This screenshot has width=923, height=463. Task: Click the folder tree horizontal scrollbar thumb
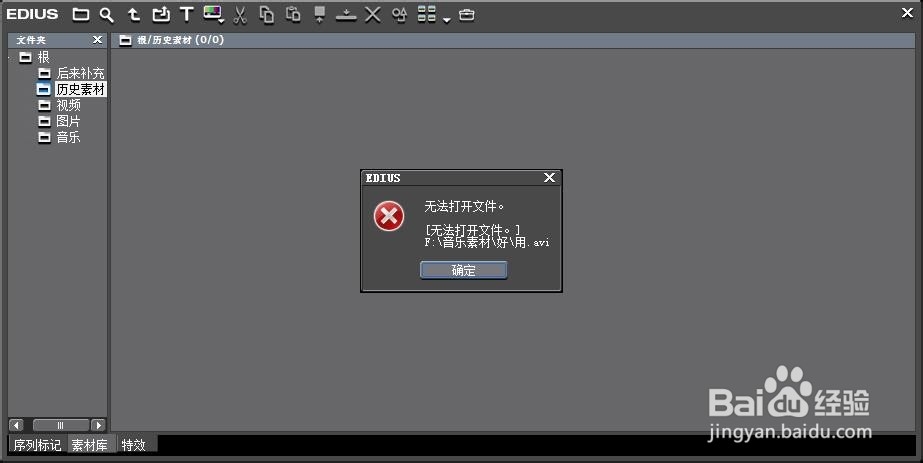(x=61, y=425)
